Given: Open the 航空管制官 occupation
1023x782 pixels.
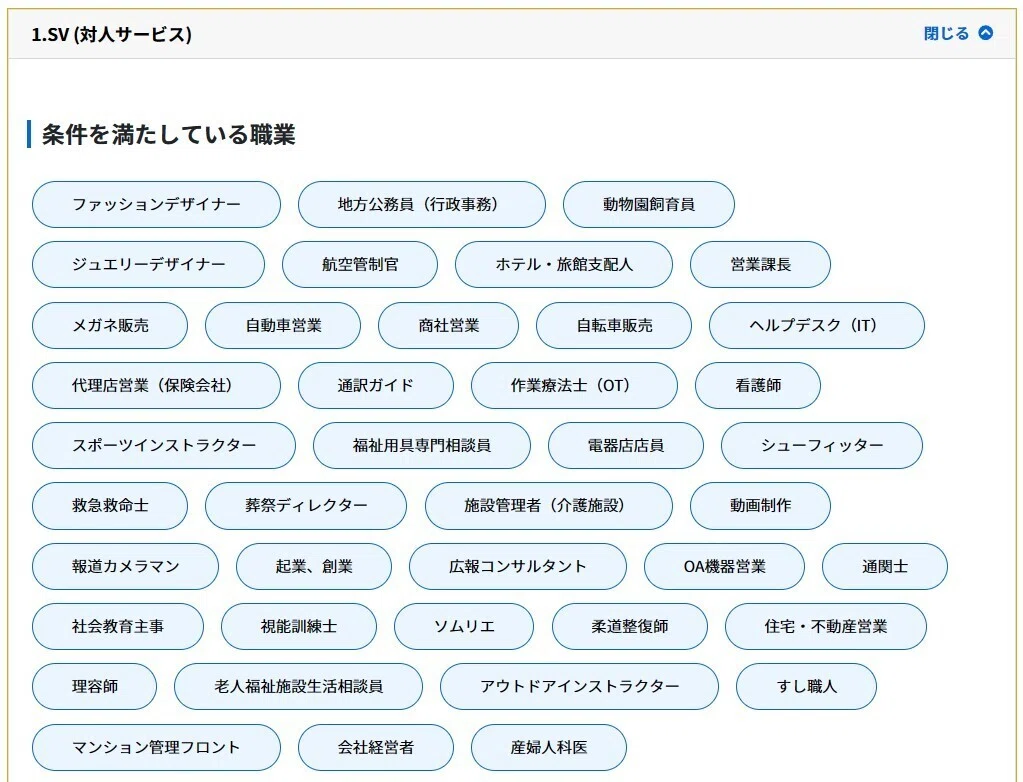Looking at the screenshot, I should (x=360, y=265).
